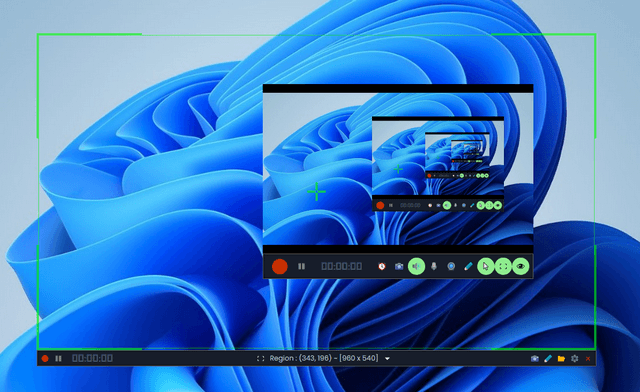Close the recorder with the red X

tap(588, 359)
